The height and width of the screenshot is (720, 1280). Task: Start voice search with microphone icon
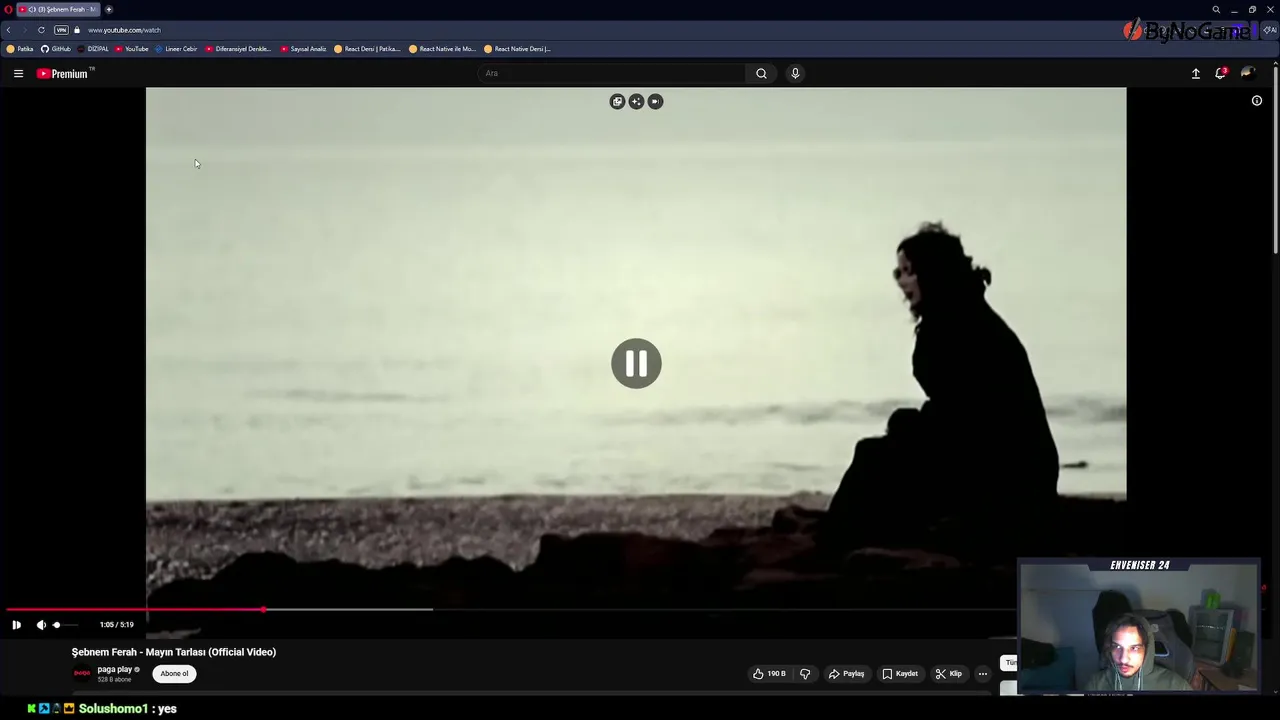coord(795,73)
